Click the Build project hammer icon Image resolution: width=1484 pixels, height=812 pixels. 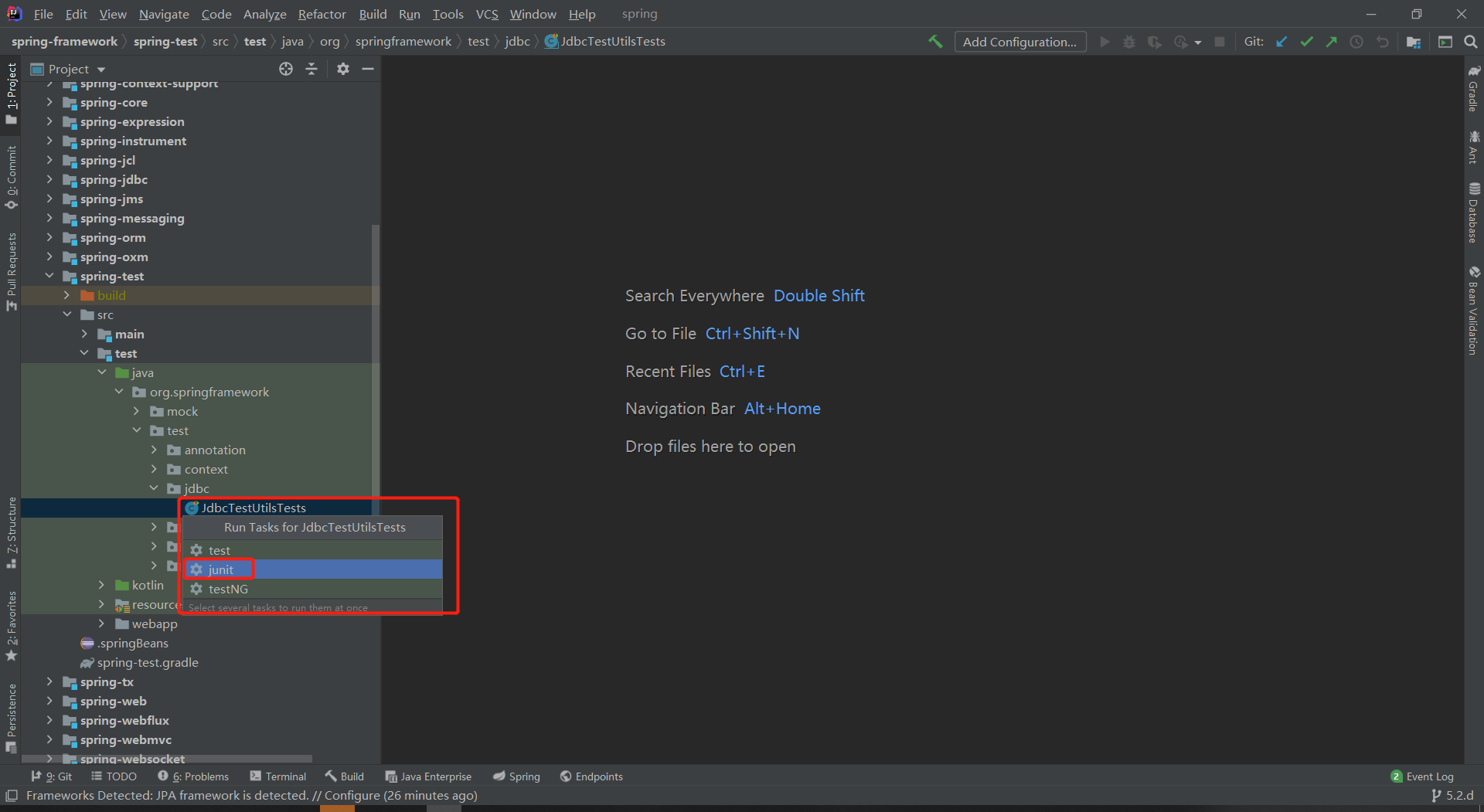[935, 42]
